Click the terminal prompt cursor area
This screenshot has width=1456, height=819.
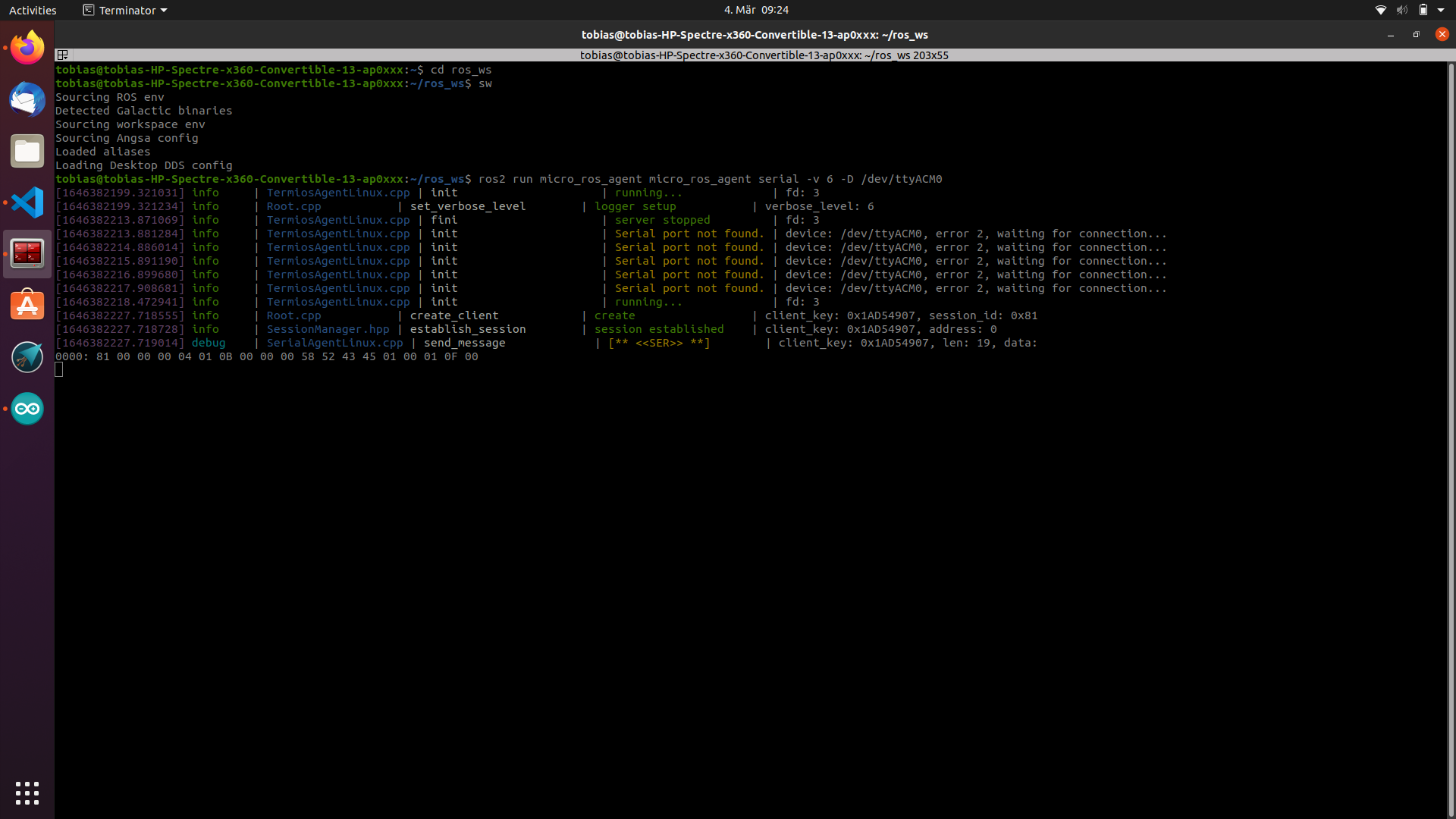61,370
